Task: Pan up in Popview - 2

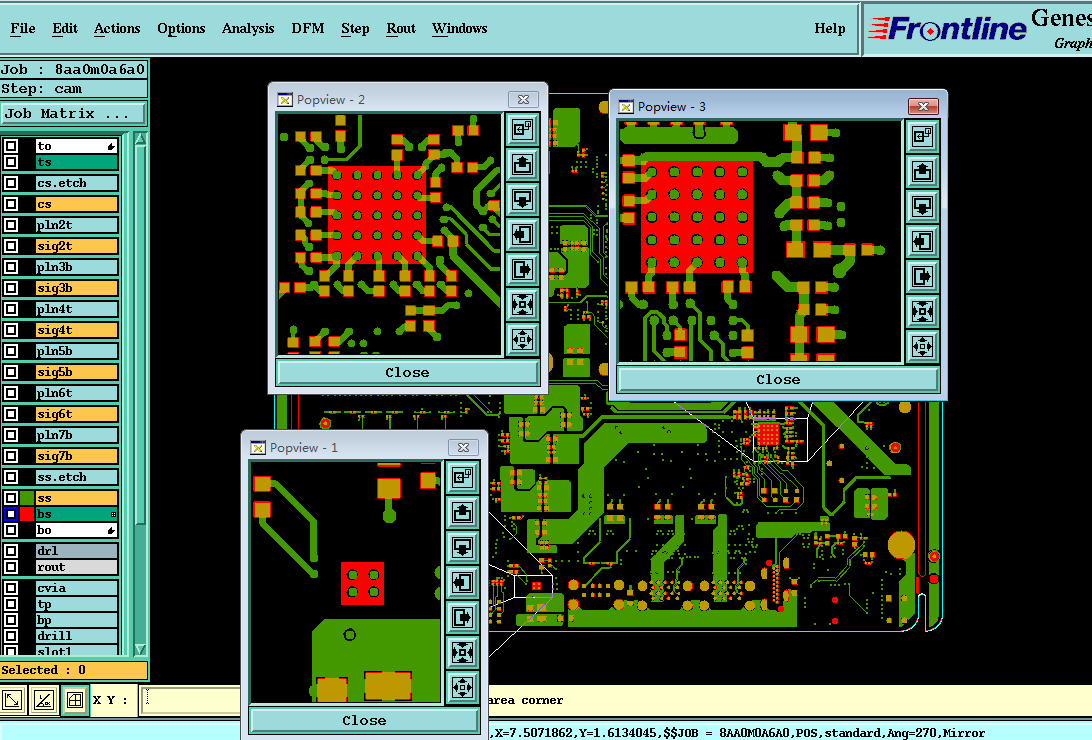Action: tap(522, 164)
